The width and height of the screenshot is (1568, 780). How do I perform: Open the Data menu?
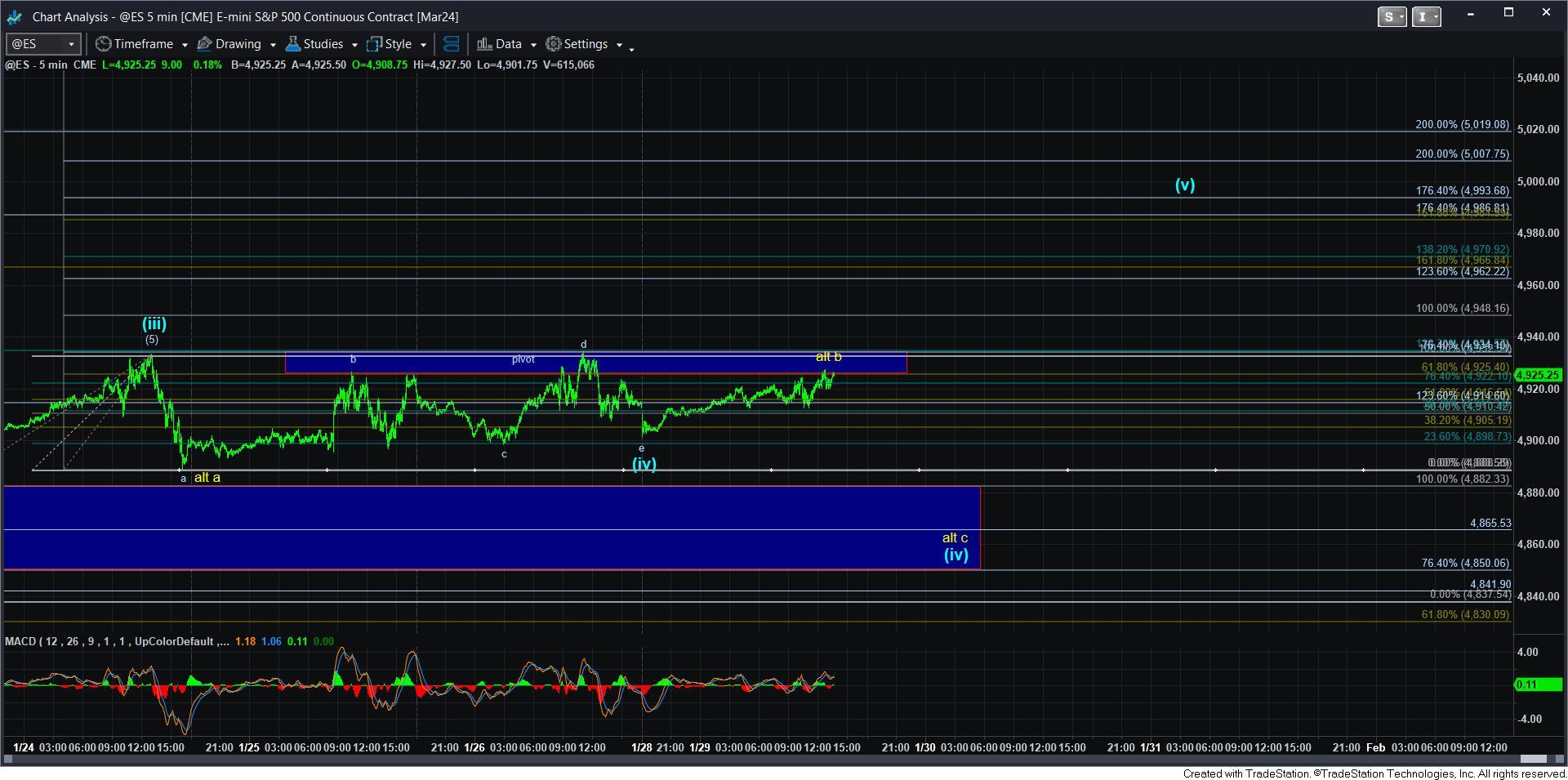pos(506,44)
